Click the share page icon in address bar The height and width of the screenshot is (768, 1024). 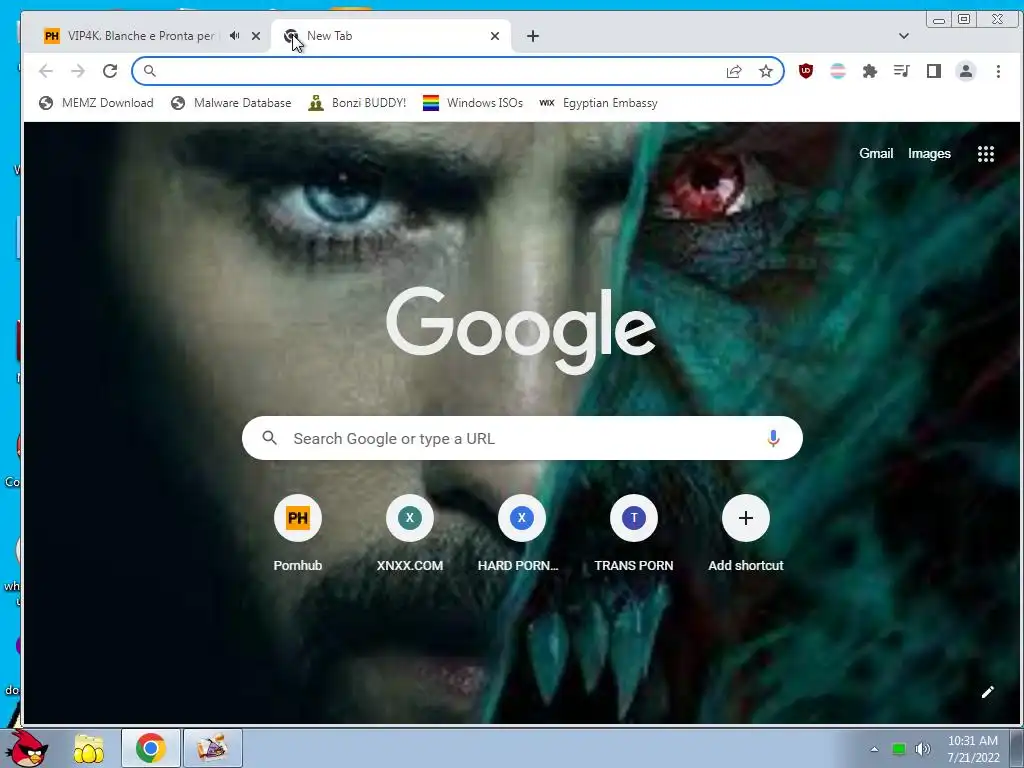point(734,71)
